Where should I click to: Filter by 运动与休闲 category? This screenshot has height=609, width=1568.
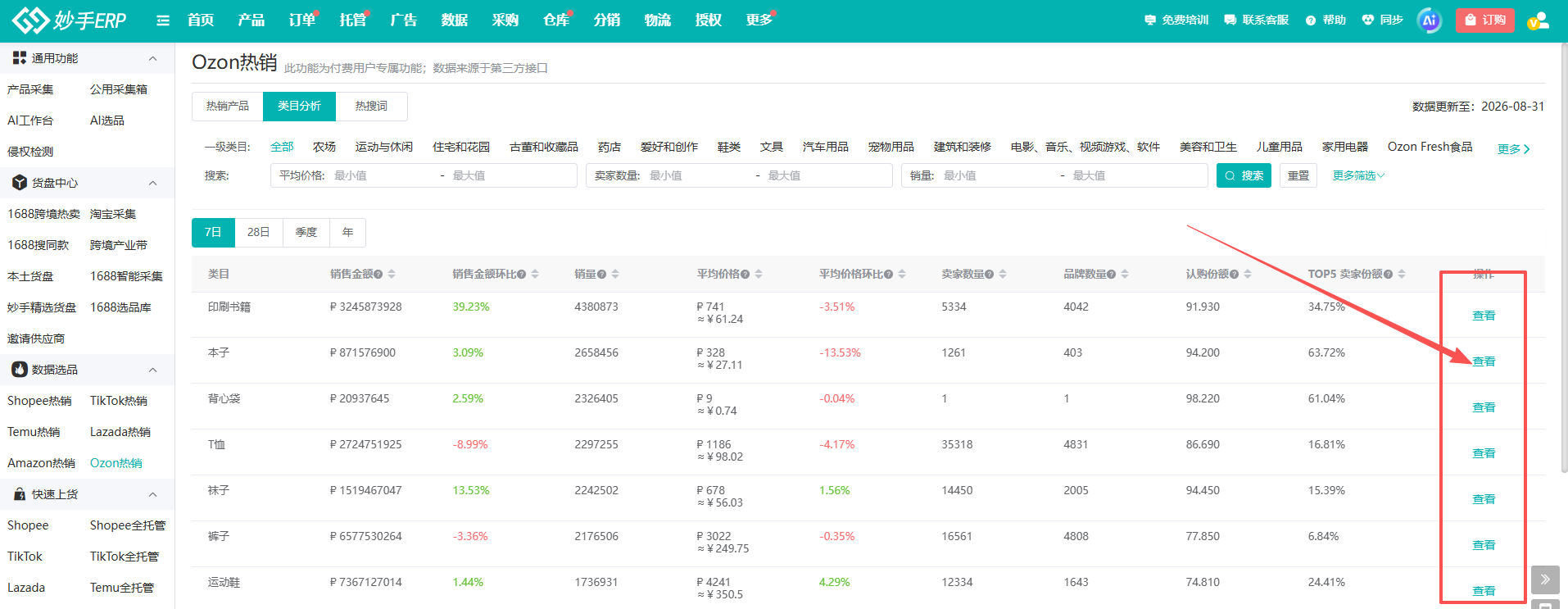coord(384,147)
